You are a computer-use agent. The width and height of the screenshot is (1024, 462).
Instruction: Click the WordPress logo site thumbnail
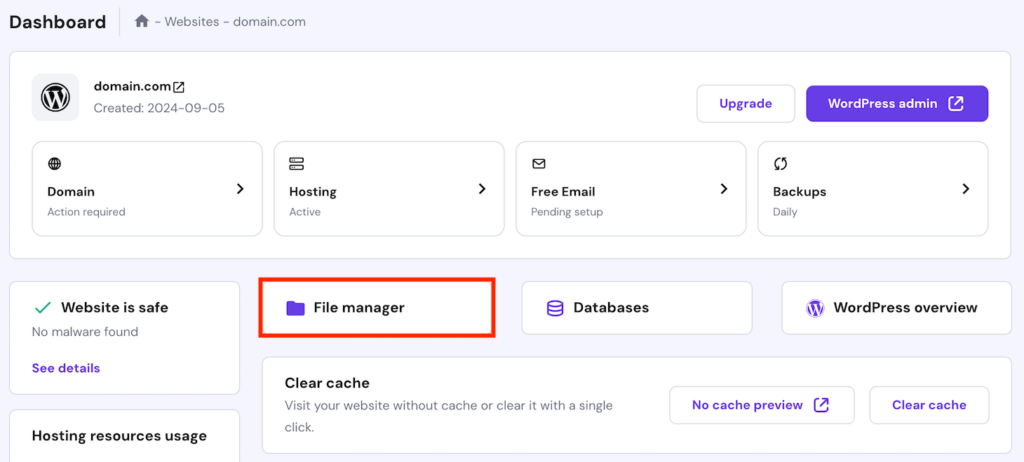pos(55,97)
